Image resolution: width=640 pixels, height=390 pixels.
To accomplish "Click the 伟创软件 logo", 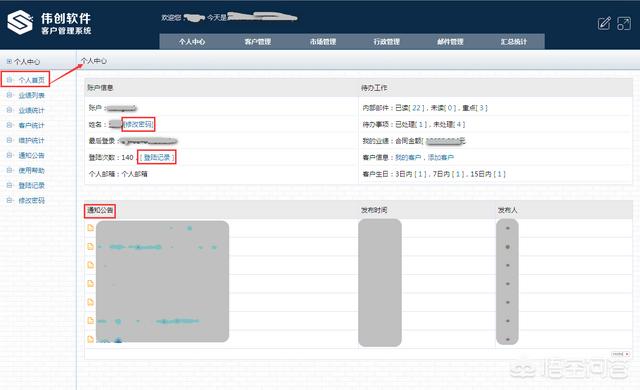I will (x=49, y=23).
